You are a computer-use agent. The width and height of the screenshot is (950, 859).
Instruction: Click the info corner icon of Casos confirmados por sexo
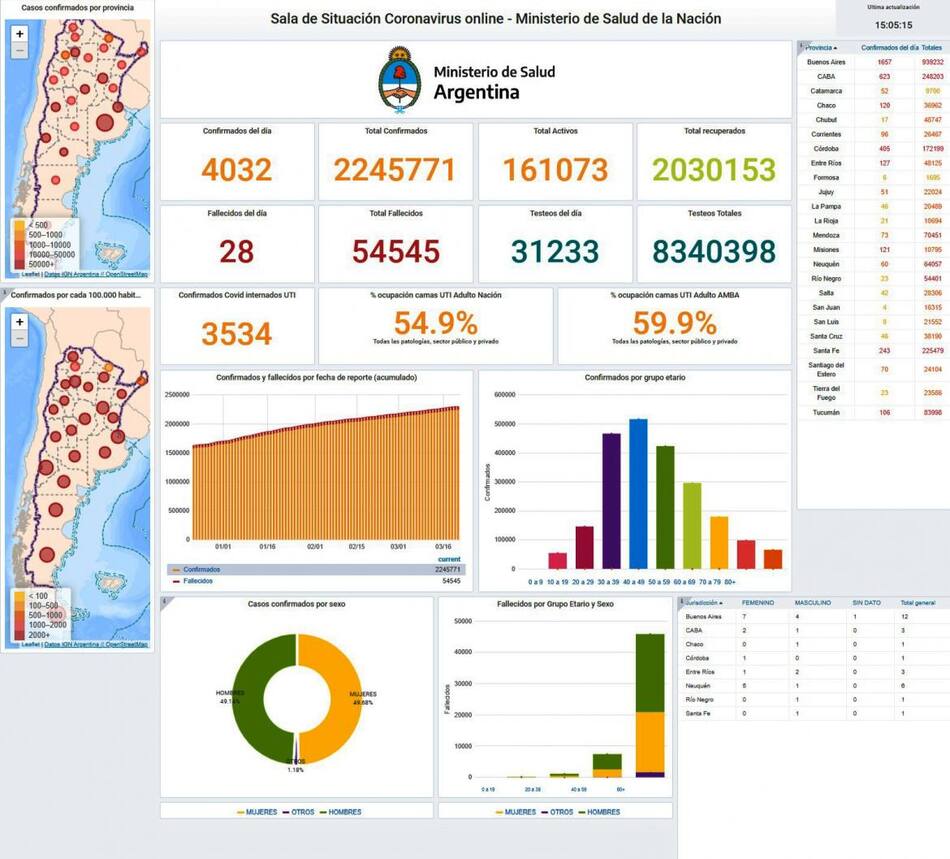pyautogui.click(x=164, y=601)
